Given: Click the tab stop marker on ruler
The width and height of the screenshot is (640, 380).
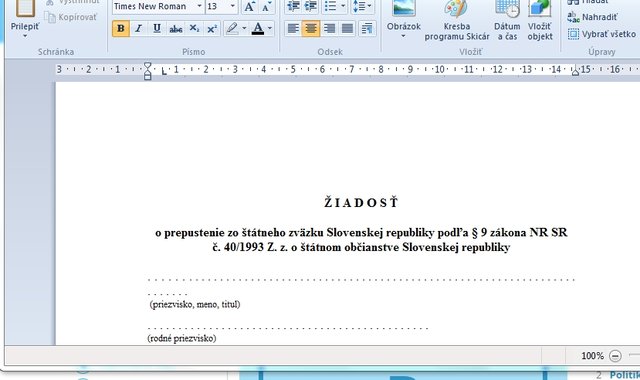Looking at the screenshot, I should (x=164, y=72).
